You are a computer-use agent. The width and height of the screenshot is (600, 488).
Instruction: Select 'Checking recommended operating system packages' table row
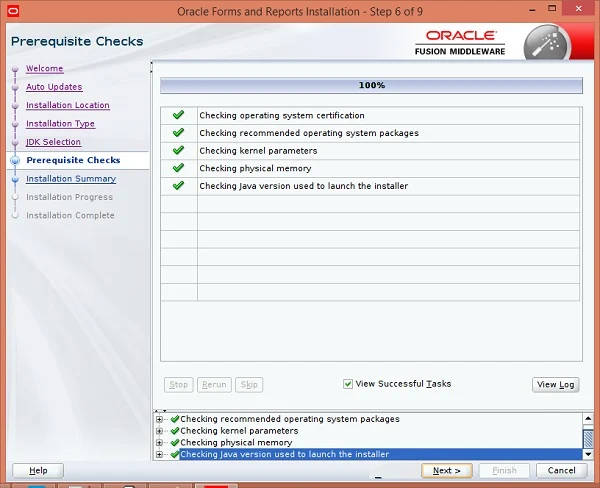370,133
